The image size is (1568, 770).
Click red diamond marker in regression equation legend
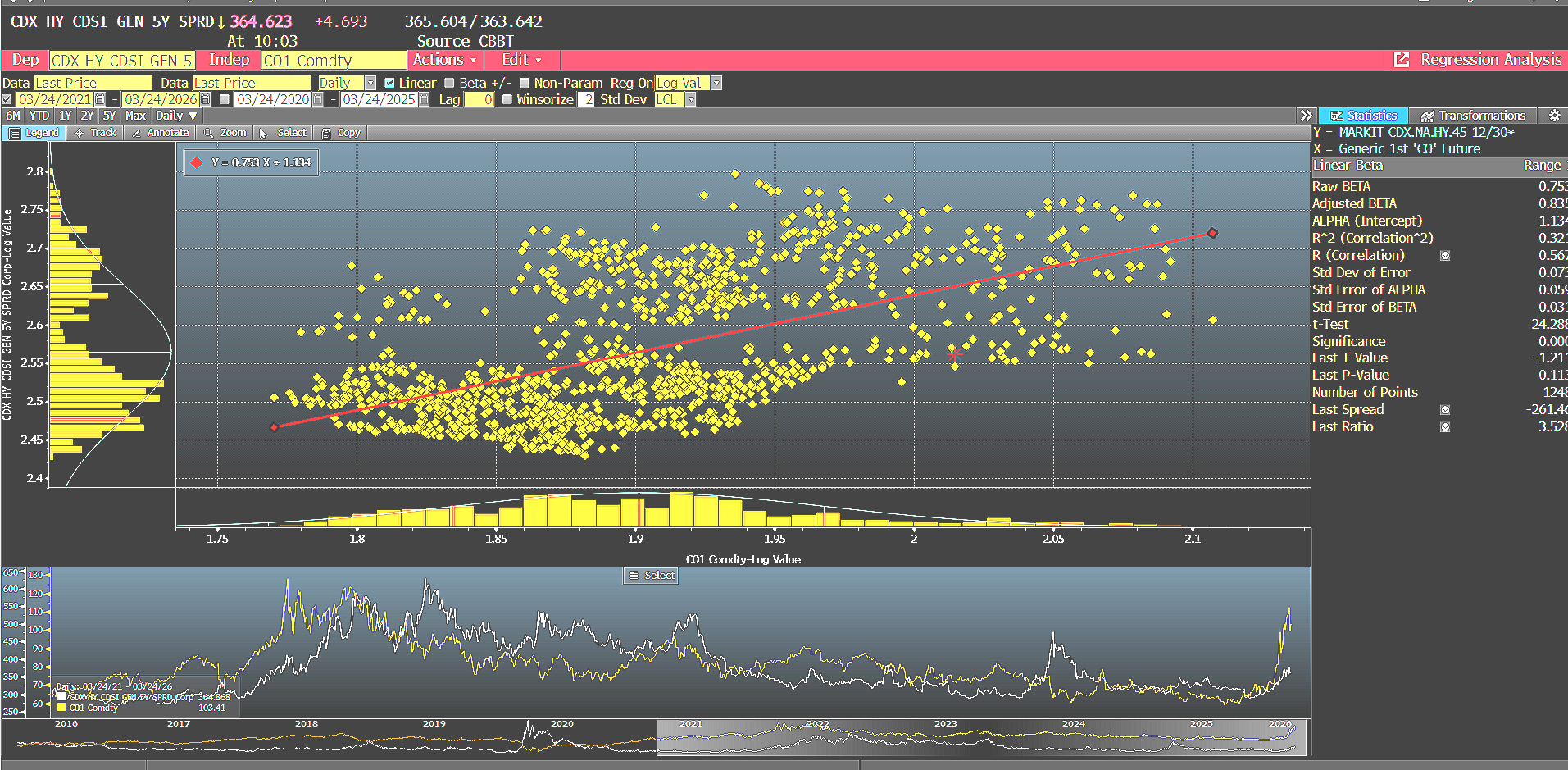pyautogui.click(x=197, y=162)
